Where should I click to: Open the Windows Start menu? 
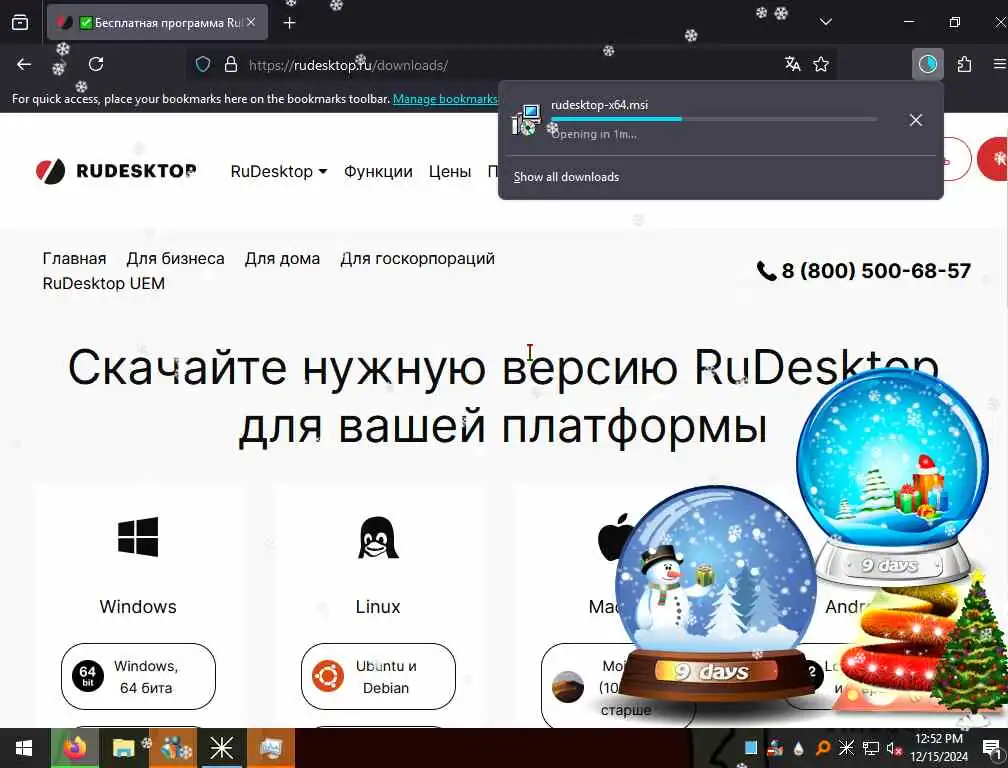click(x=24, y=748)
